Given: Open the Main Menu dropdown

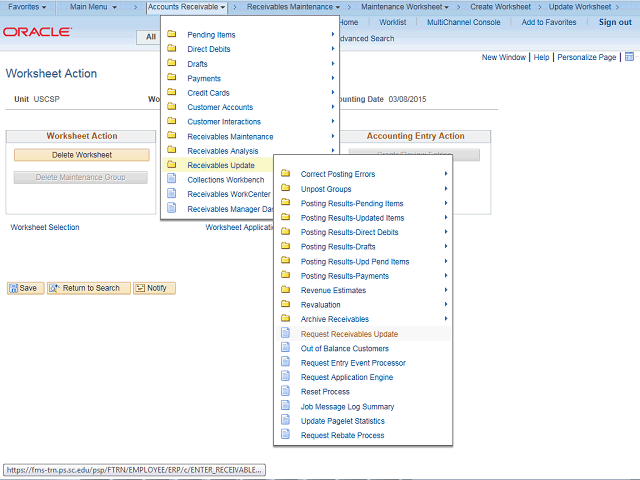Looking at the screenshot, I should 93,7.
